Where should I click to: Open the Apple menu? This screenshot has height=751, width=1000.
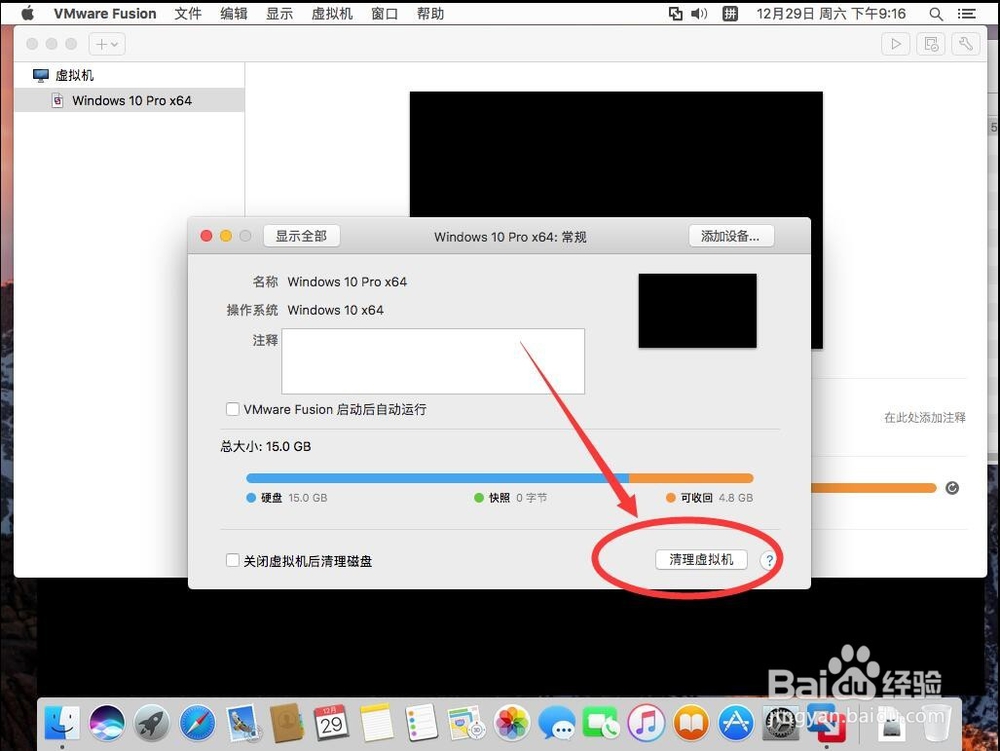[27, 13]
